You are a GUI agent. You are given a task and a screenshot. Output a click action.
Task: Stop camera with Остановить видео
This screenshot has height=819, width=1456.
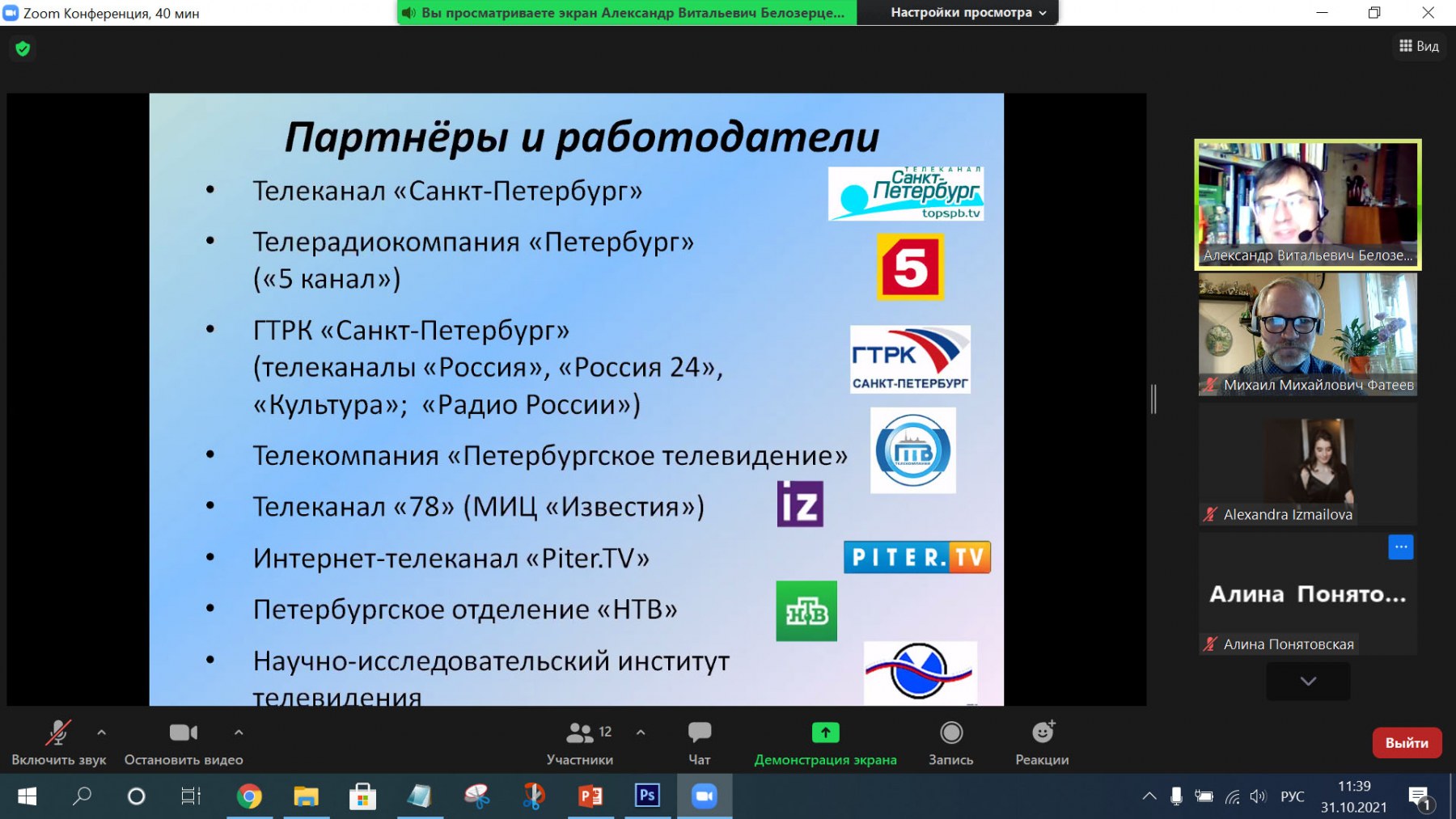pos(184,744)
